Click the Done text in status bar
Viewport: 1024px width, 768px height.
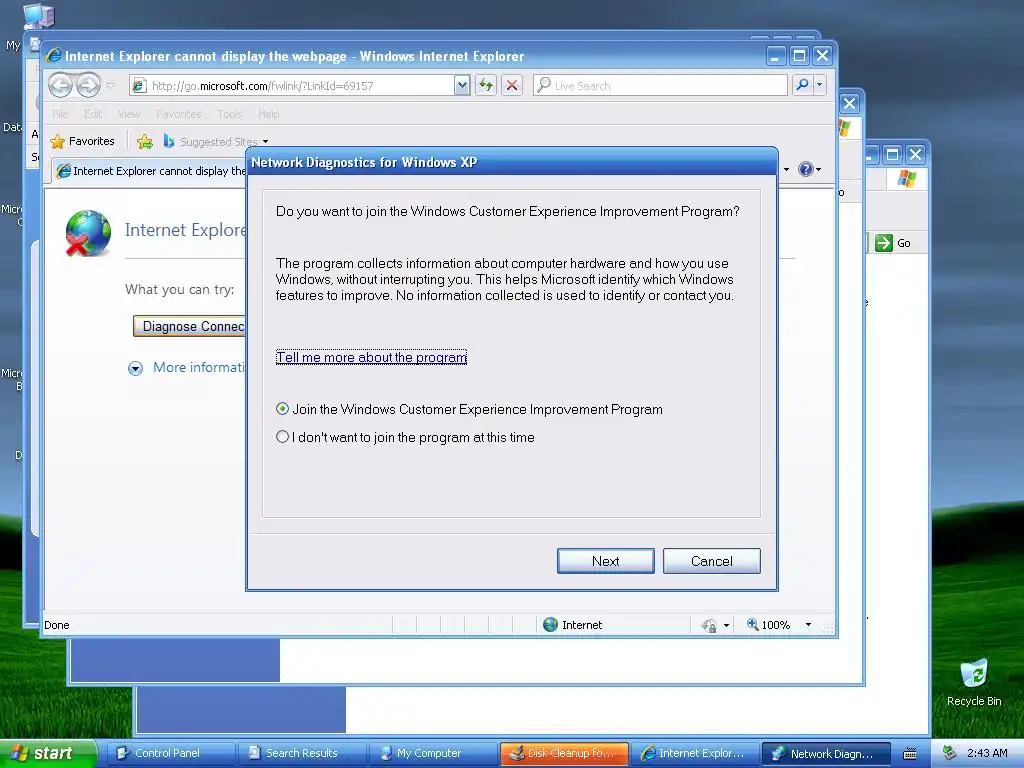57,625
